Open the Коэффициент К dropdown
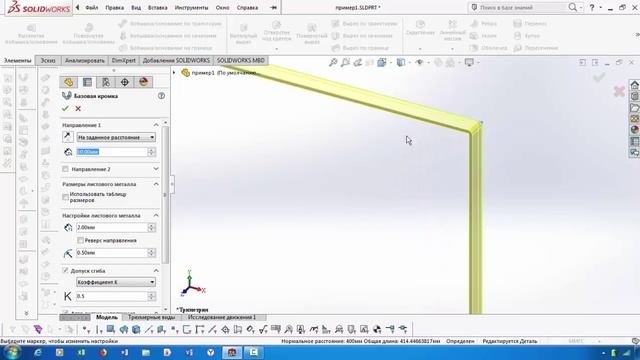 tap(116, 282)
